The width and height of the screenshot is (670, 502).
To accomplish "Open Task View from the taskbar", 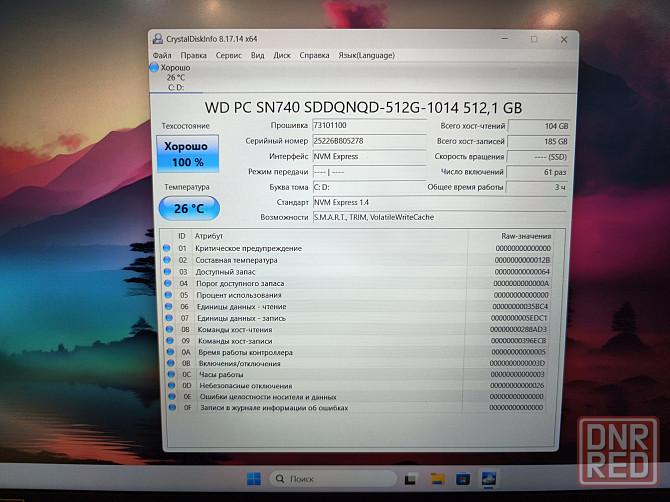I will 411,479.
